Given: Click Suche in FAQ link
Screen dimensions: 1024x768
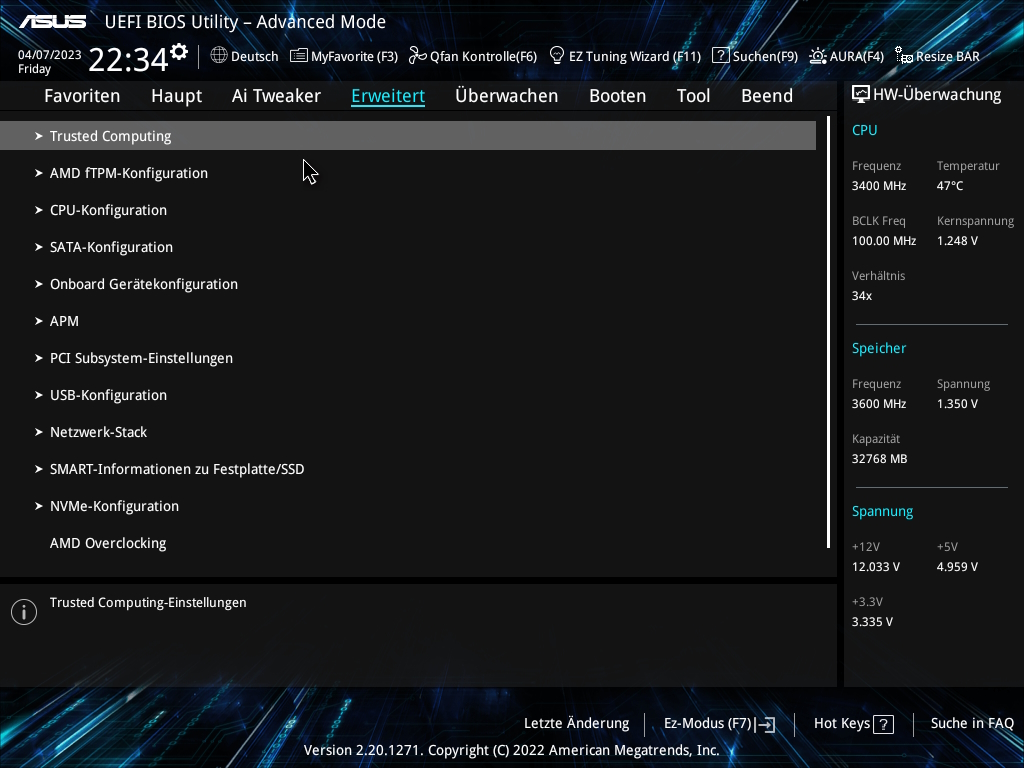Looking at the screenshot, I should pyautogui.click(x=972, y=724).
